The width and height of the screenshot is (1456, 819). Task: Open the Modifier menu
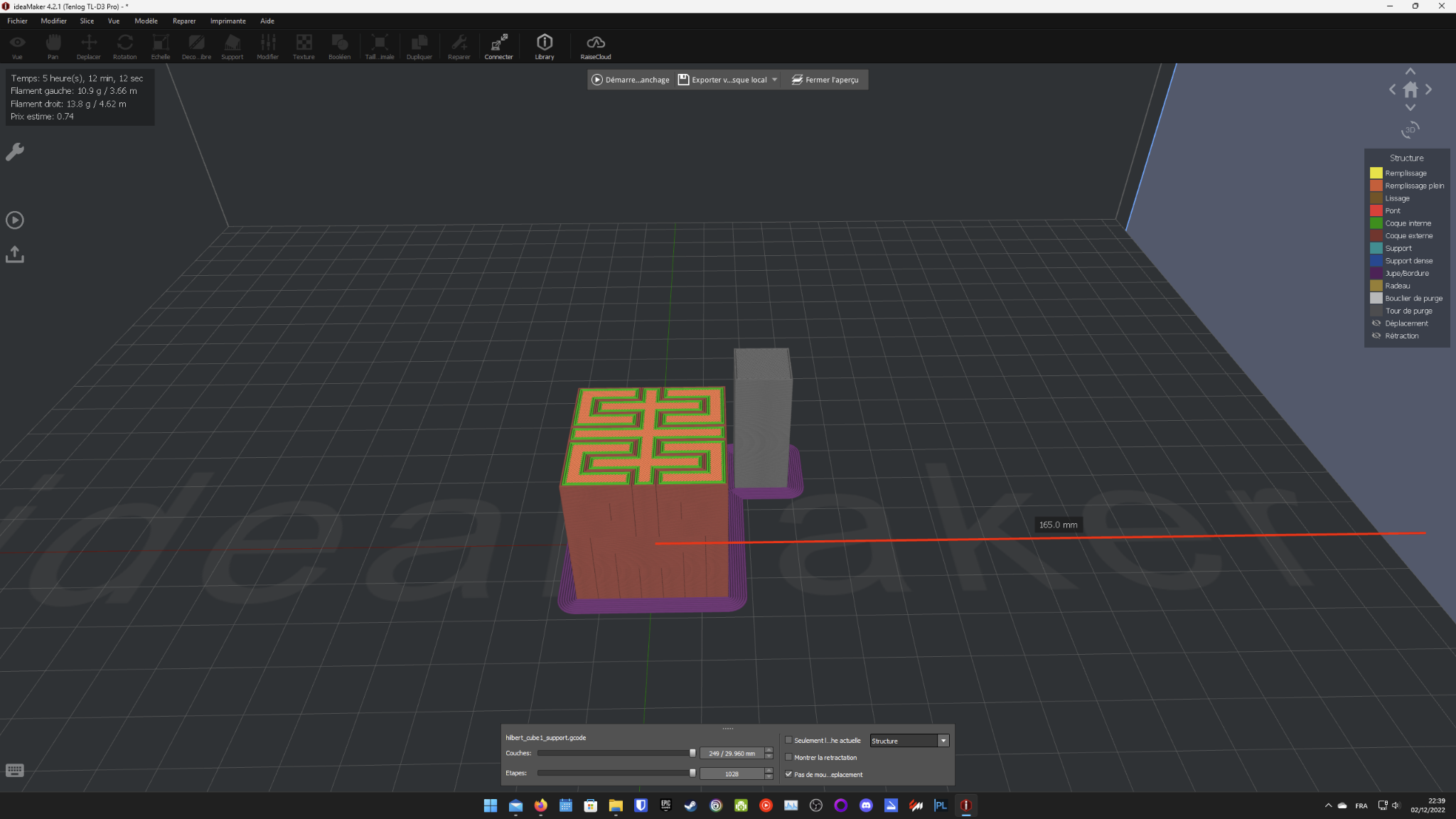coord(54,21)
